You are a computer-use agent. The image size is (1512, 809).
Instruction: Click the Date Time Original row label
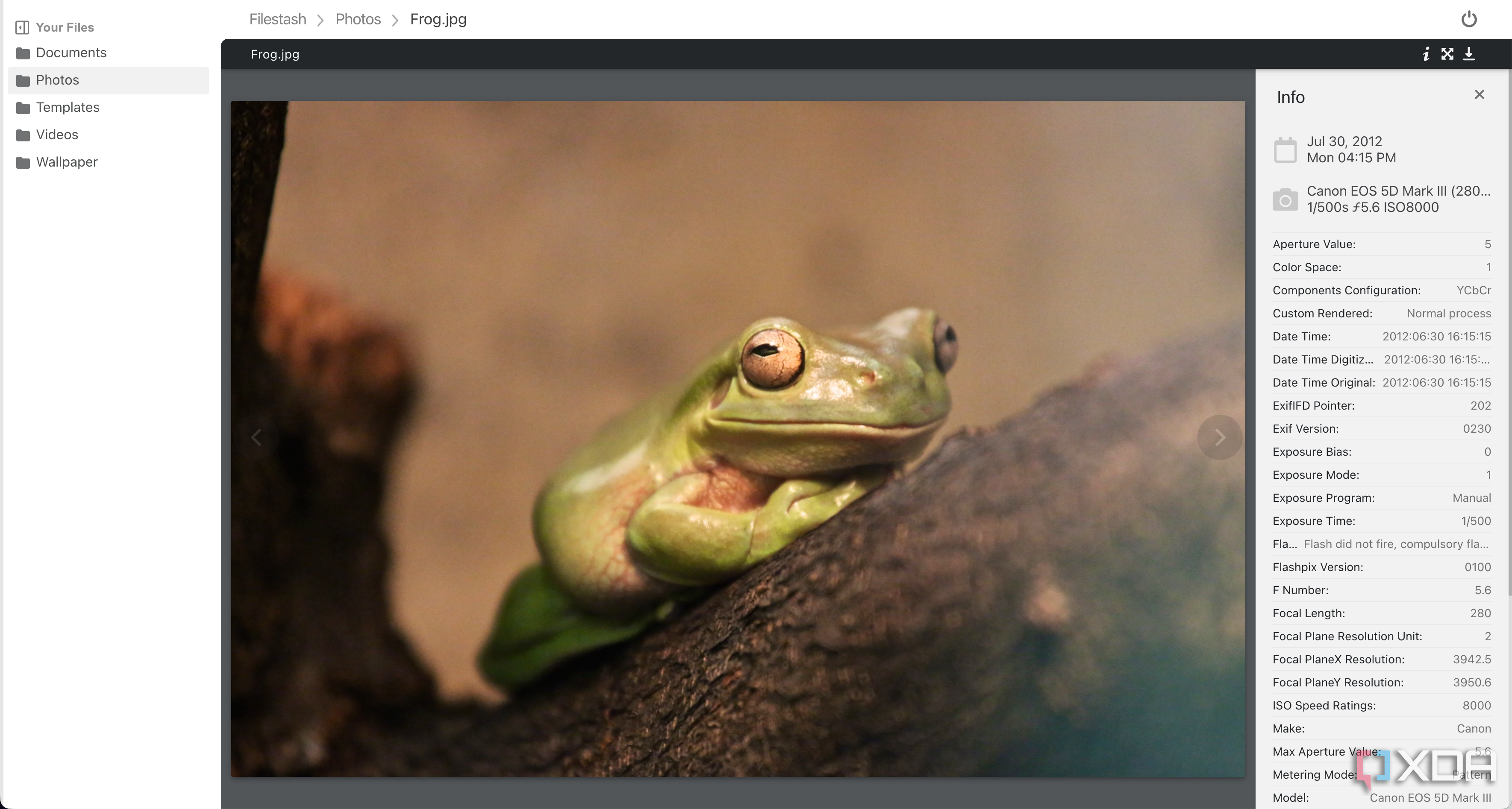pos(1324,382)
